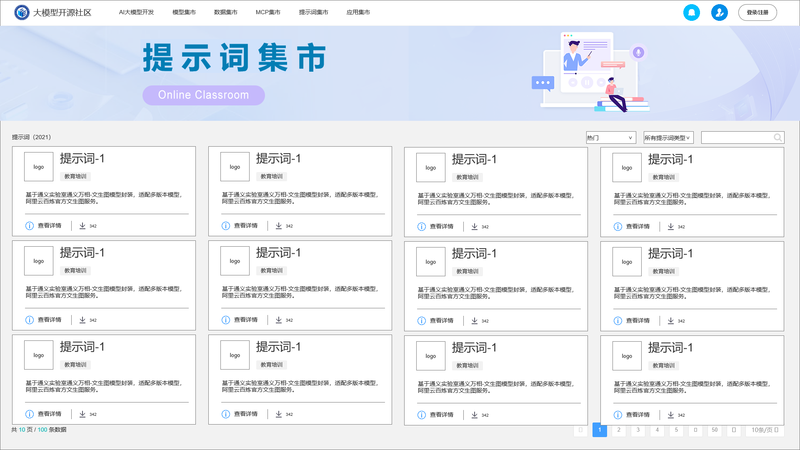
Task: Go to page 3 in pagination
Action: pyautogui.click(x=637, y=430)
